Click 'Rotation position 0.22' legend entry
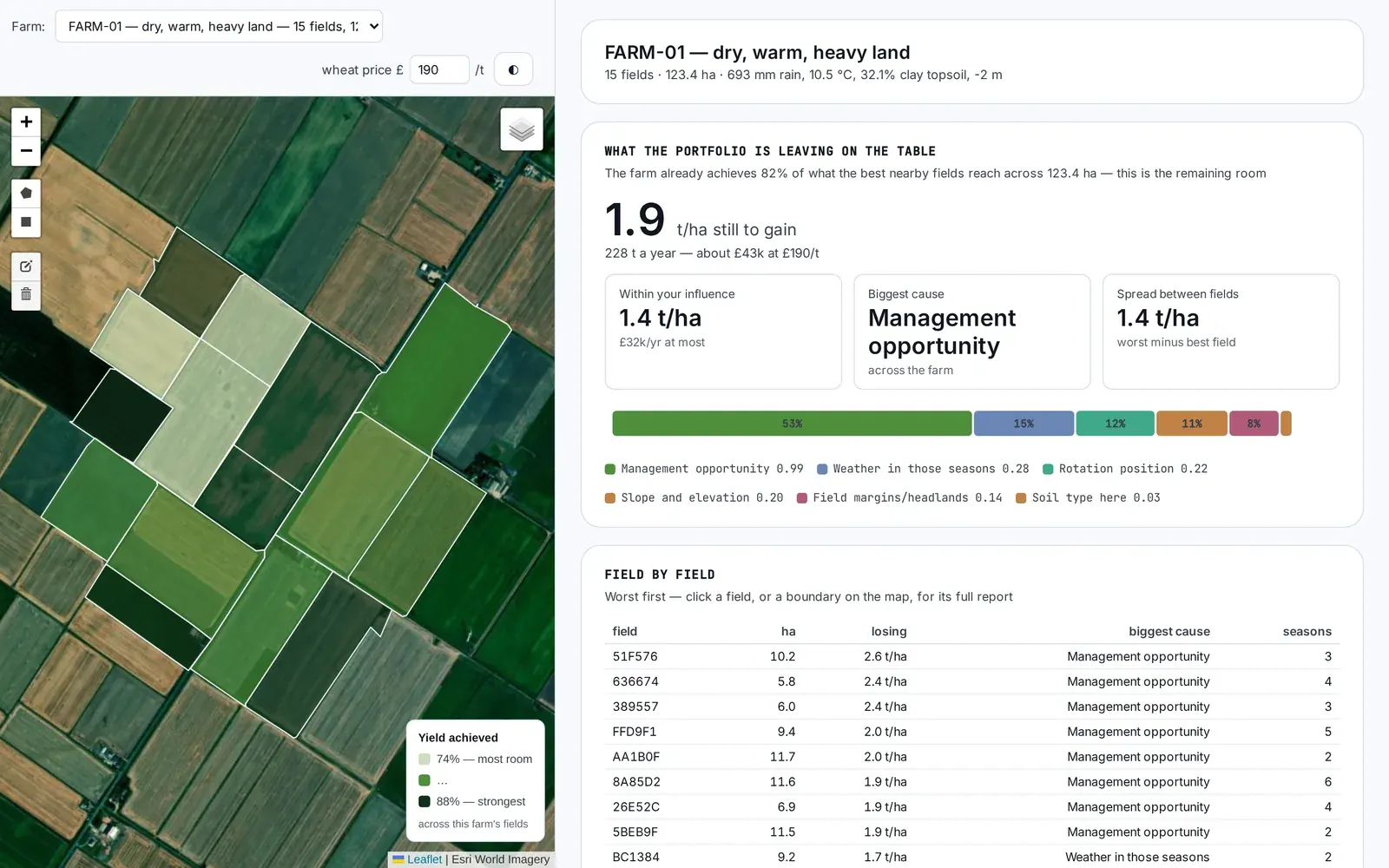The image size is (1389, 868). tap(1125, 469)
